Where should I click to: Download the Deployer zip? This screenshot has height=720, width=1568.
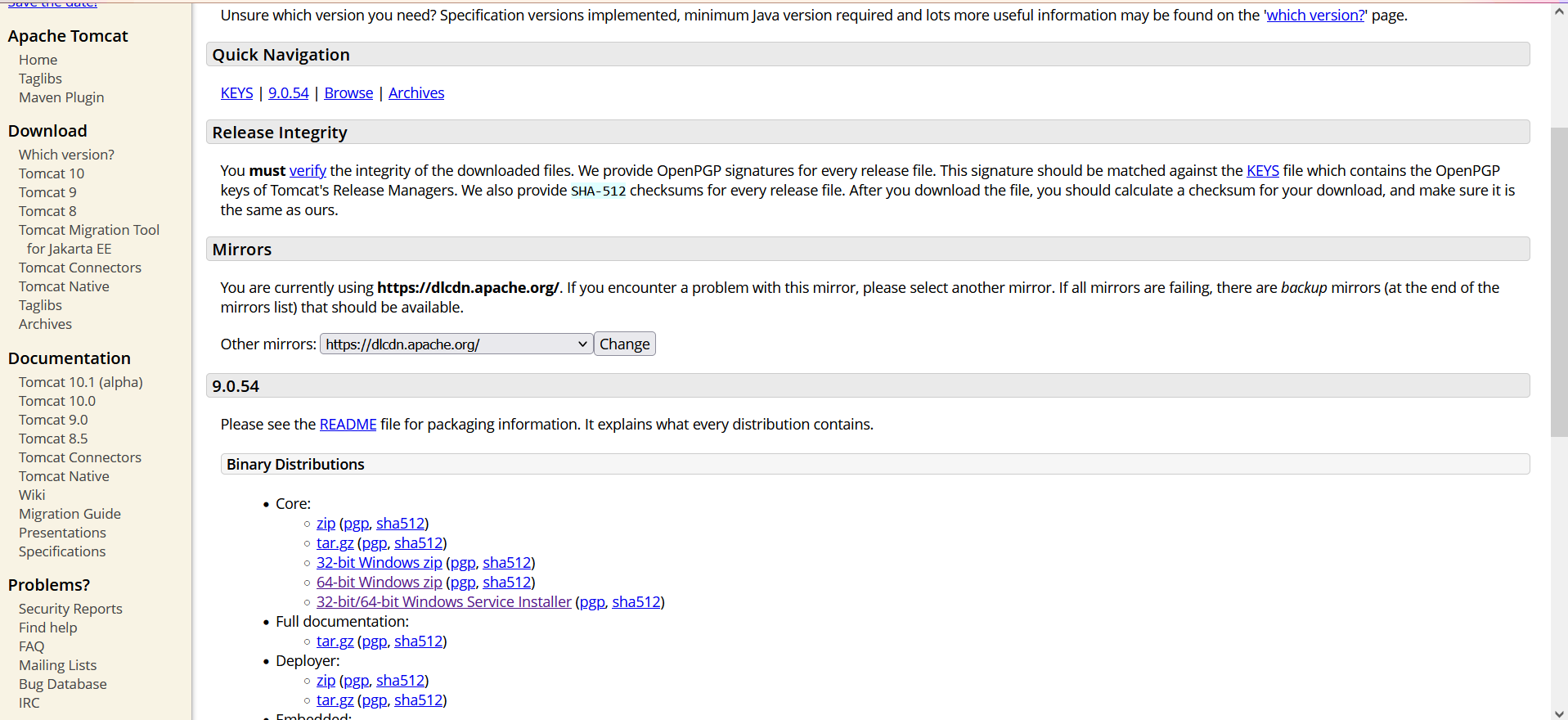pos(326,680)
